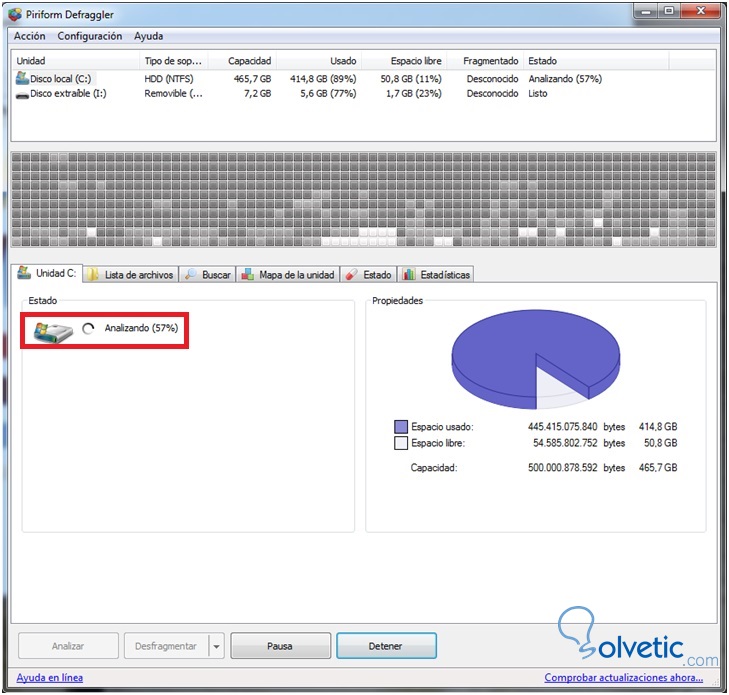Click the 7,2 GB capacity cell

pos(258,93)
